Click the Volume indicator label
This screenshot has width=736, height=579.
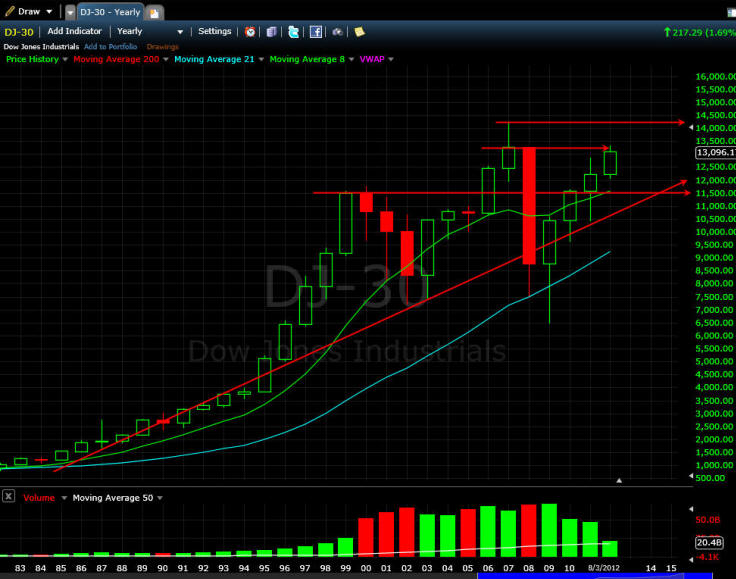tap(39, 498)
